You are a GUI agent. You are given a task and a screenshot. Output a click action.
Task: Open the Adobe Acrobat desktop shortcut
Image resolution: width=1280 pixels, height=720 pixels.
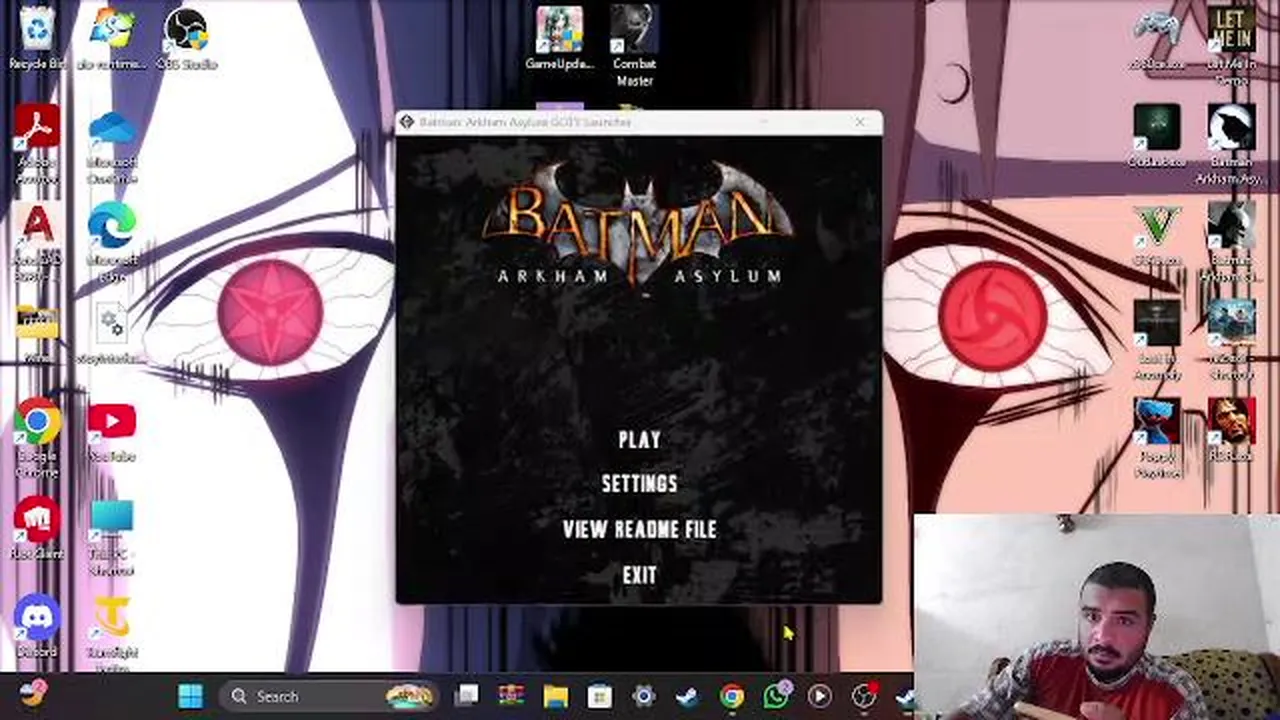click(37, 145)
